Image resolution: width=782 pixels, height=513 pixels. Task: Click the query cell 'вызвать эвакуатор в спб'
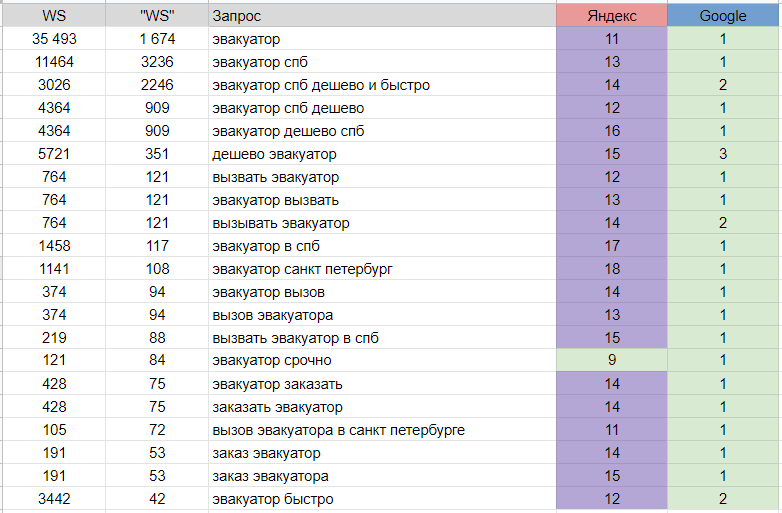[382, 338]
